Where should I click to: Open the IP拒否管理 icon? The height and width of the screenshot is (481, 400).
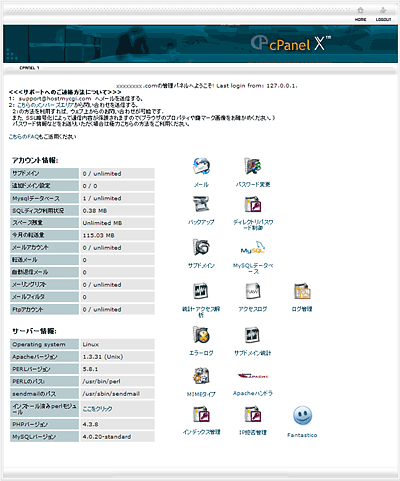click(253, 414)
